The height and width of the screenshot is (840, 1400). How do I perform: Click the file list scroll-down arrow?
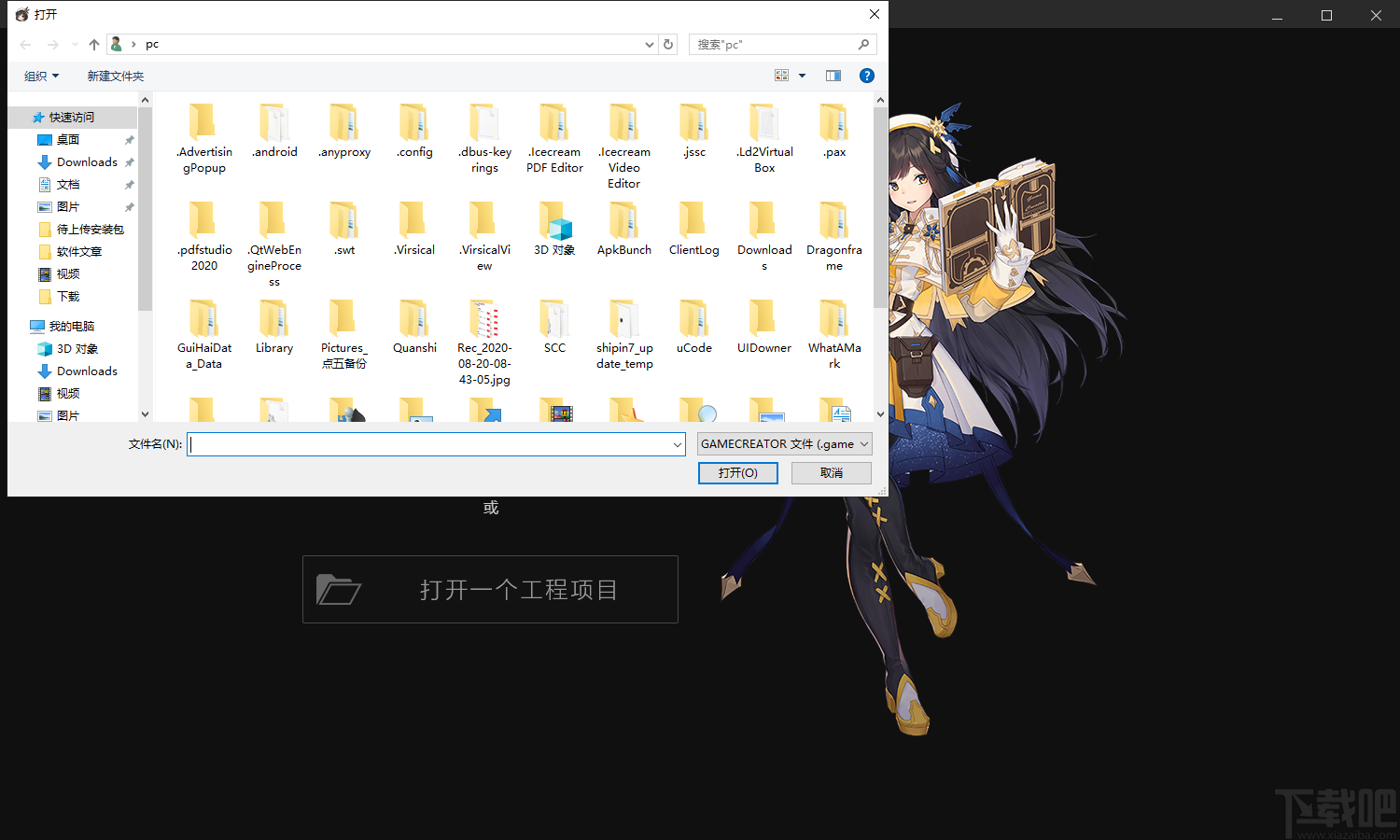[x=880, y=414]
